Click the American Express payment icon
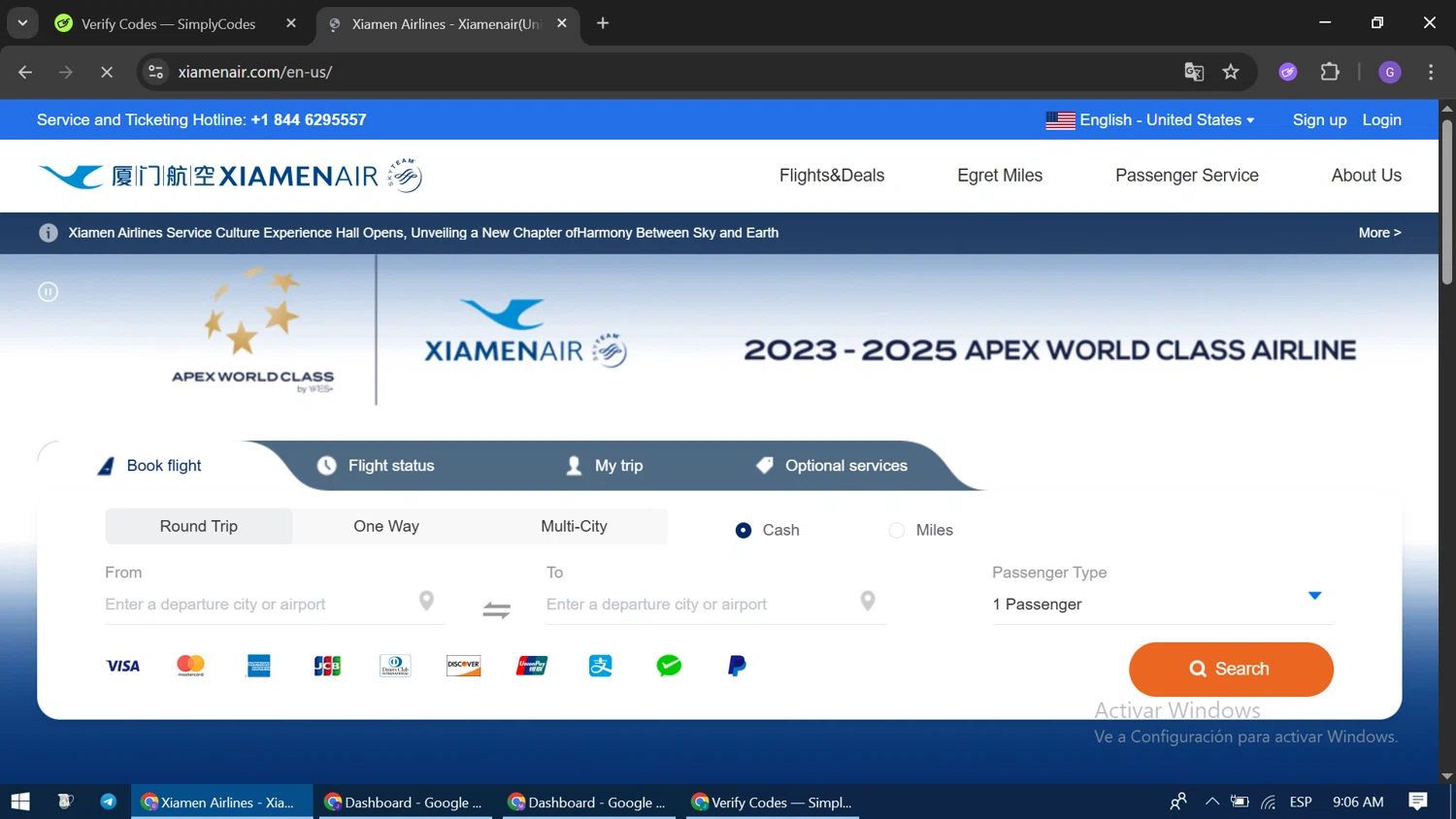 (x=259, y=666)
